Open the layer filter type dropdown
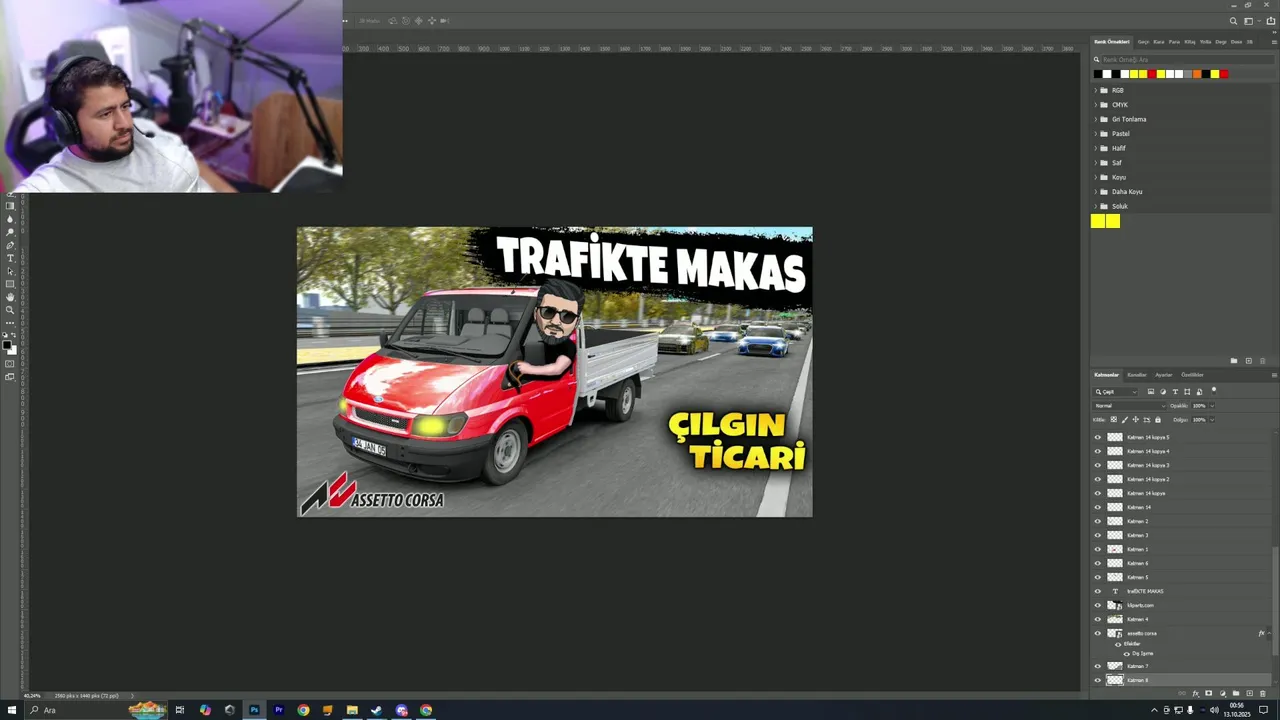1280x720 pixels. [1115, 392]
